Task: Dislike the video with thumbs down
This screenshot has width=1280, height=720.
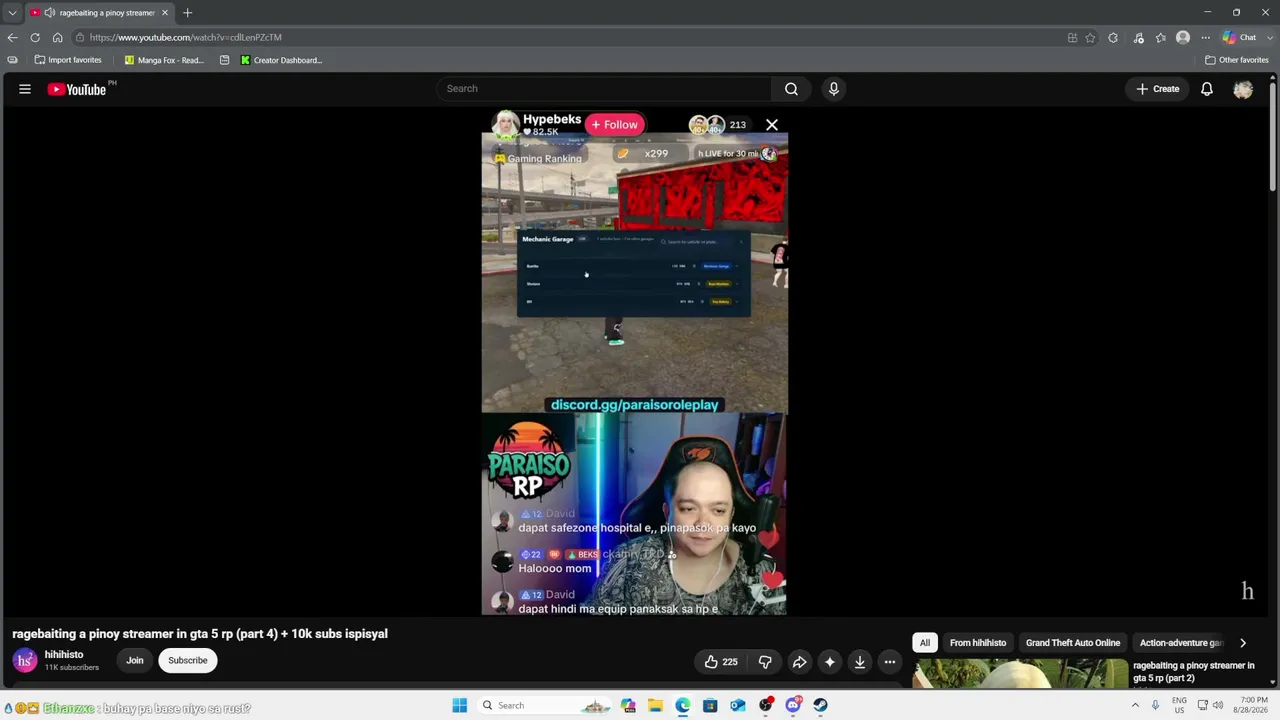Action: [765, 662]
